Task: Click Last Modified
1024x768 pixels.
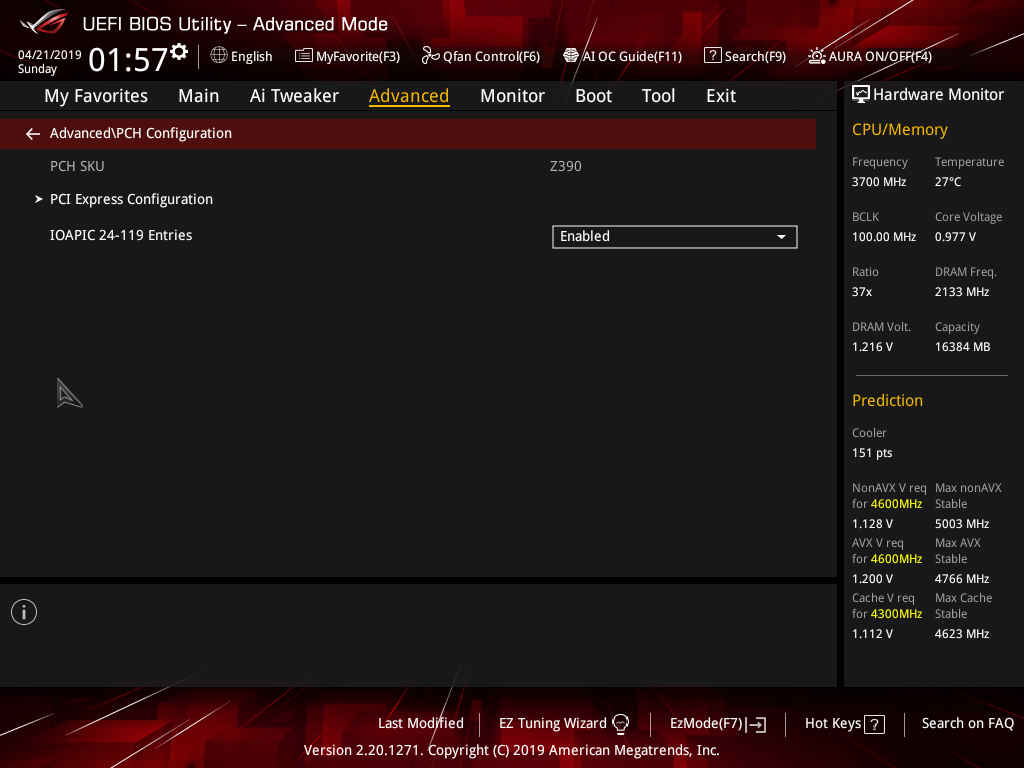Action: pos(421,724)
